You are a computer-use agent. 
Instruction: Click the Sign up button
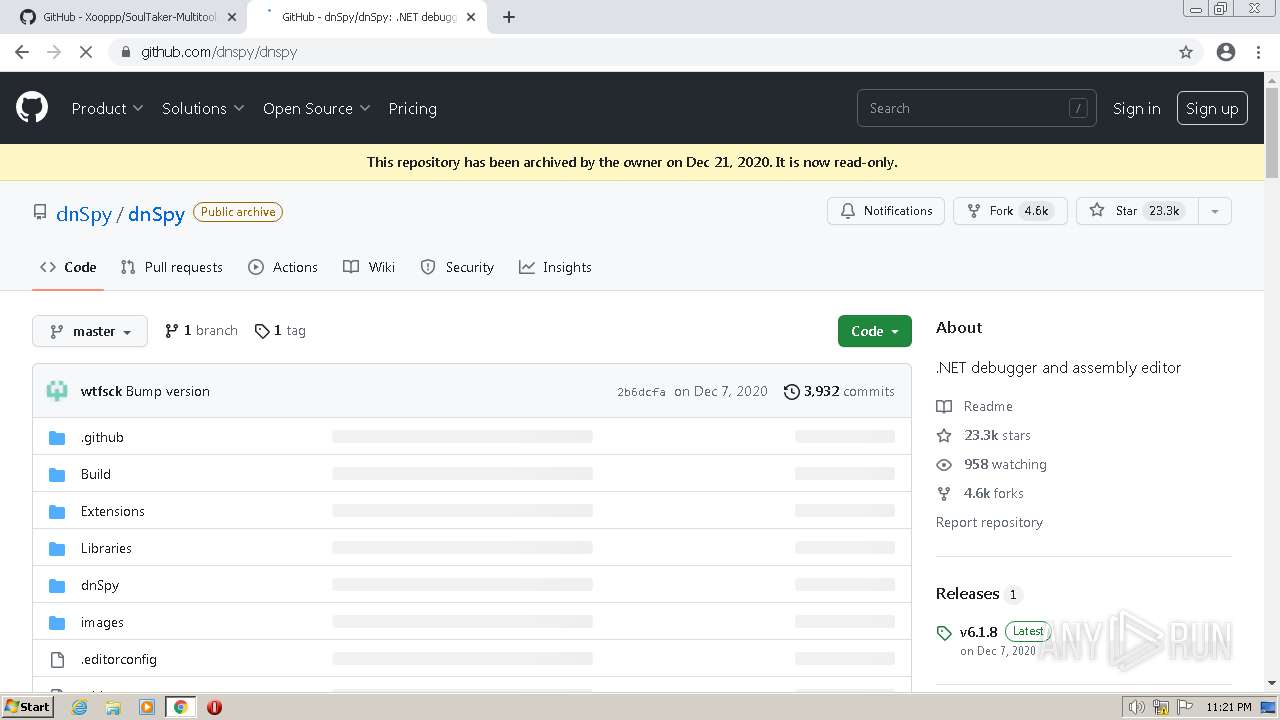coord(1212,108)
